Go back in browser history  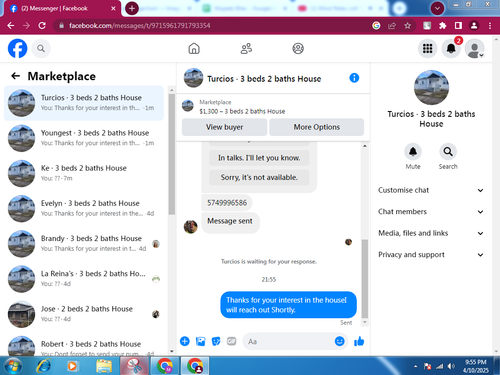click(x=10, y=25)
